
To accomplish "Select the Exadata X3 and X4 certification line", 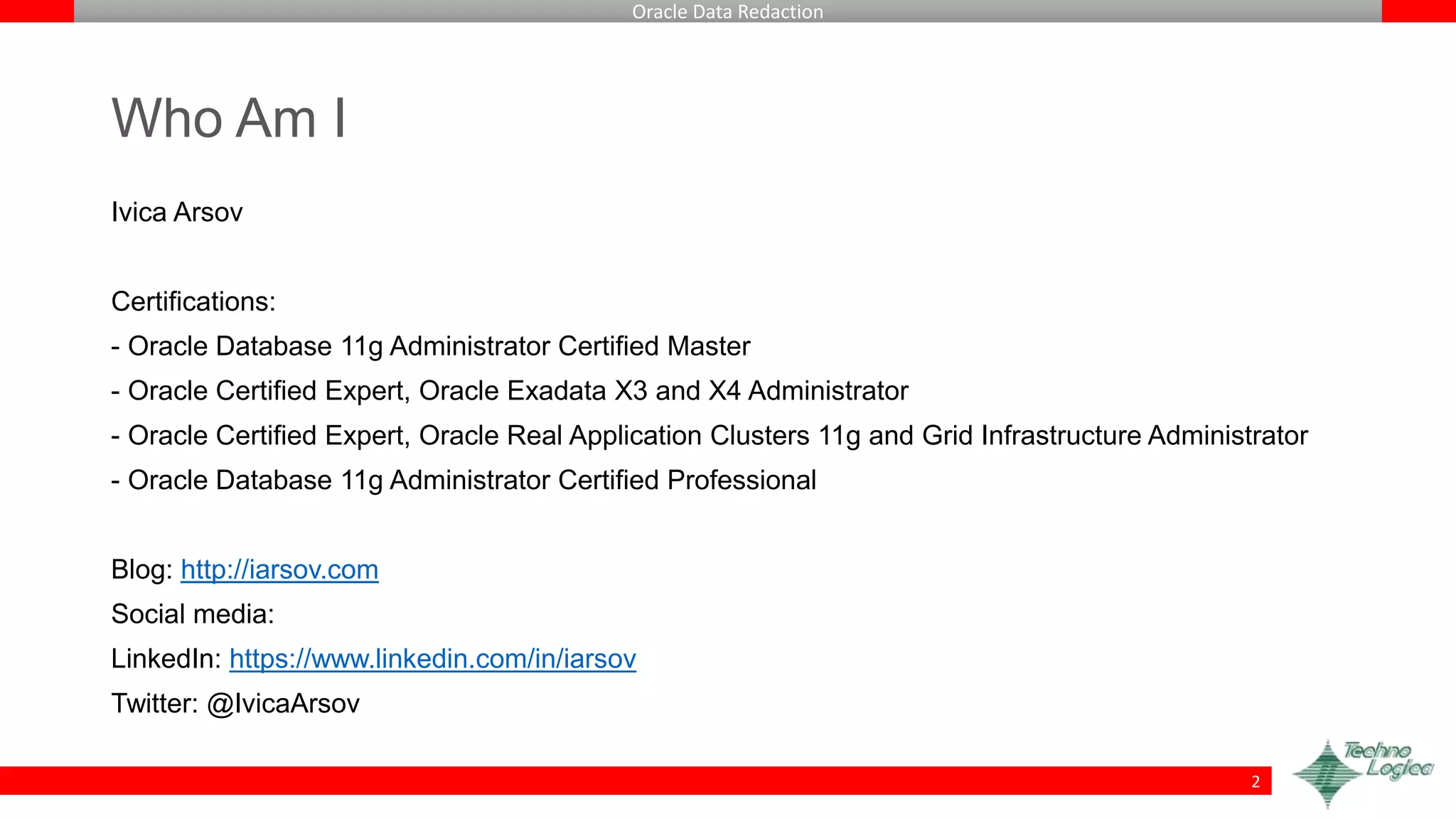I will click(510, 392).
